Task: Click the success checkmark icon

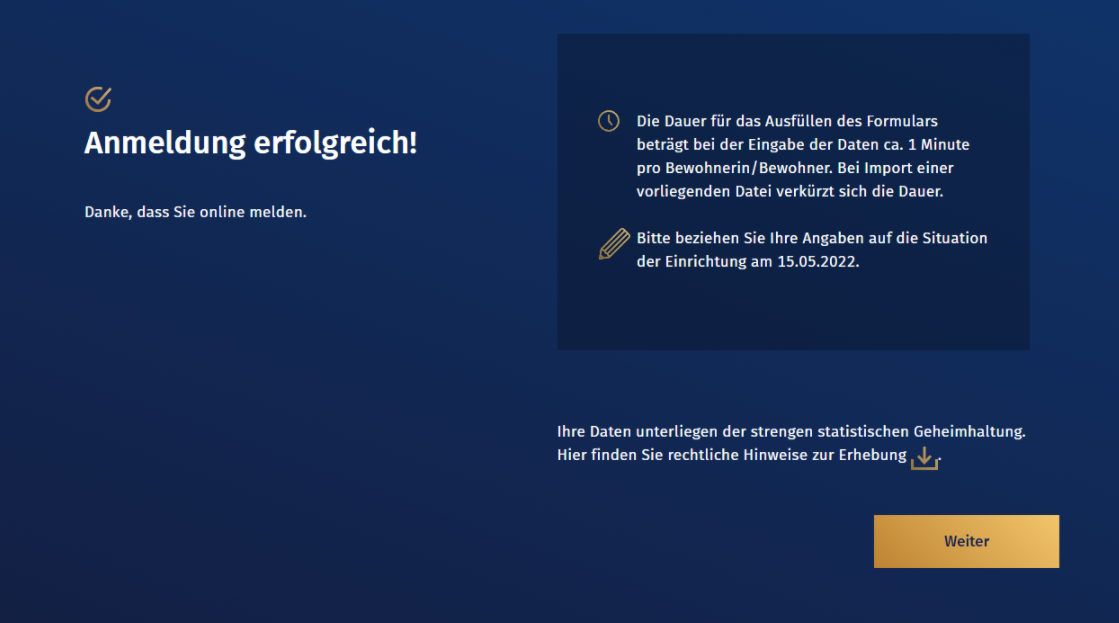Action: 98,99
